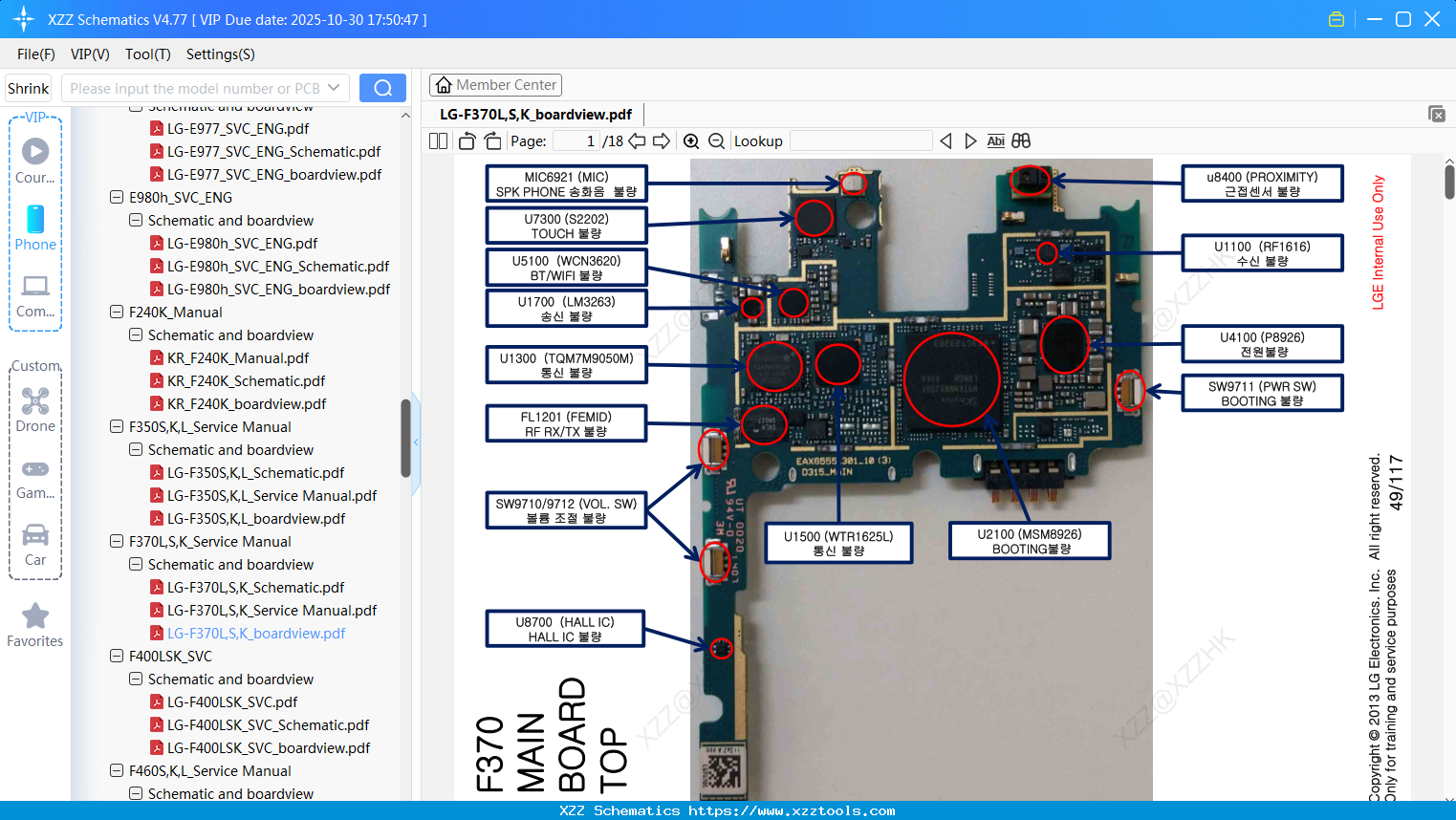The height and width of the screenshot is (820, 1456).
Task: Zoom in on the PDF page
Action: [x=690, y=140]
